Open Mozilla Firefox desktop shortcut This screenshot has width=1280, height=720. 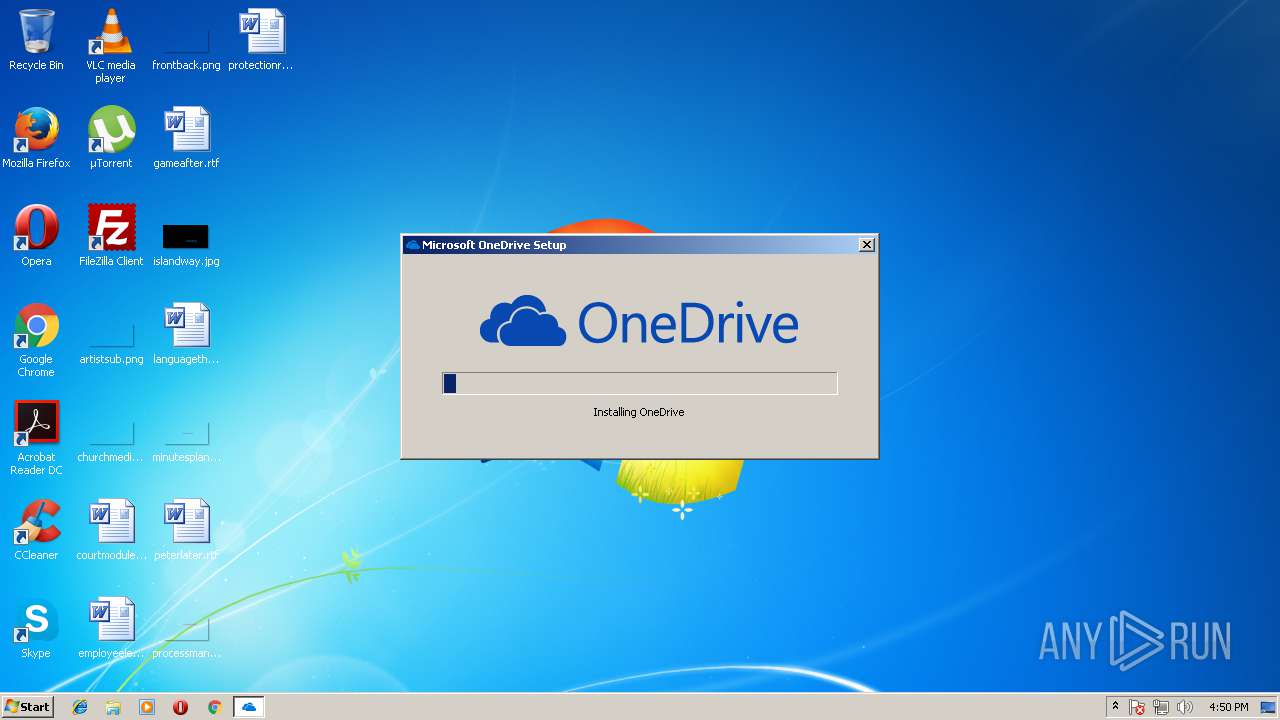[x=36, y=138]
